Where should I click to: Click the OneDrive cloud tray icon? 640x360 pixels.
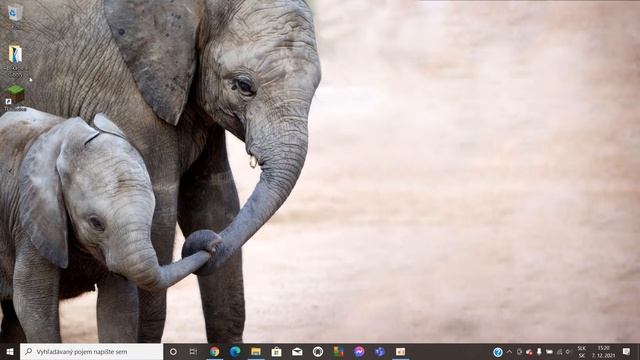coord(529,352)
